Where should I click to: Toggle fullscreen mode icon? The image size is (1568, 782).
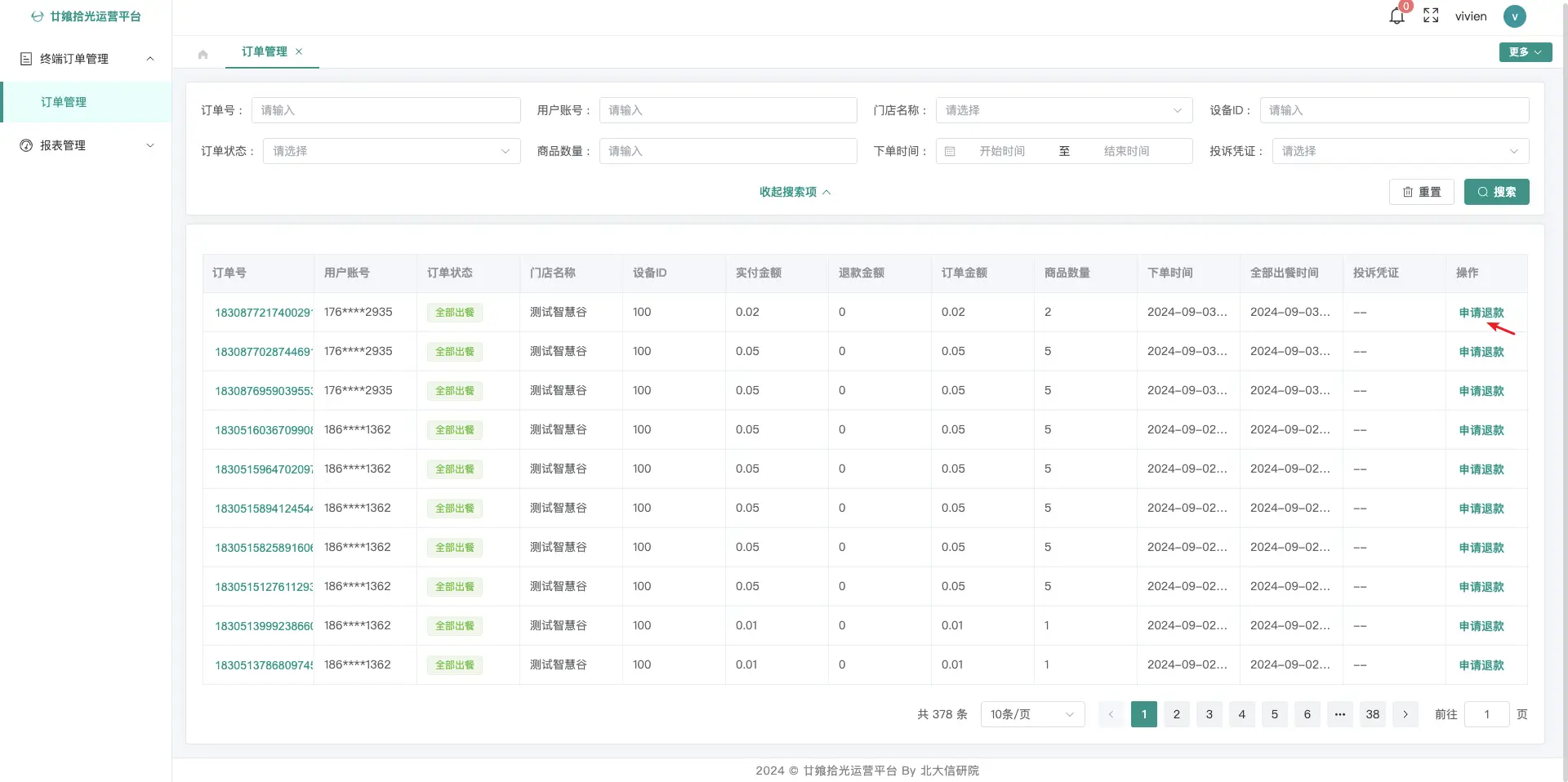point(1431,16)
